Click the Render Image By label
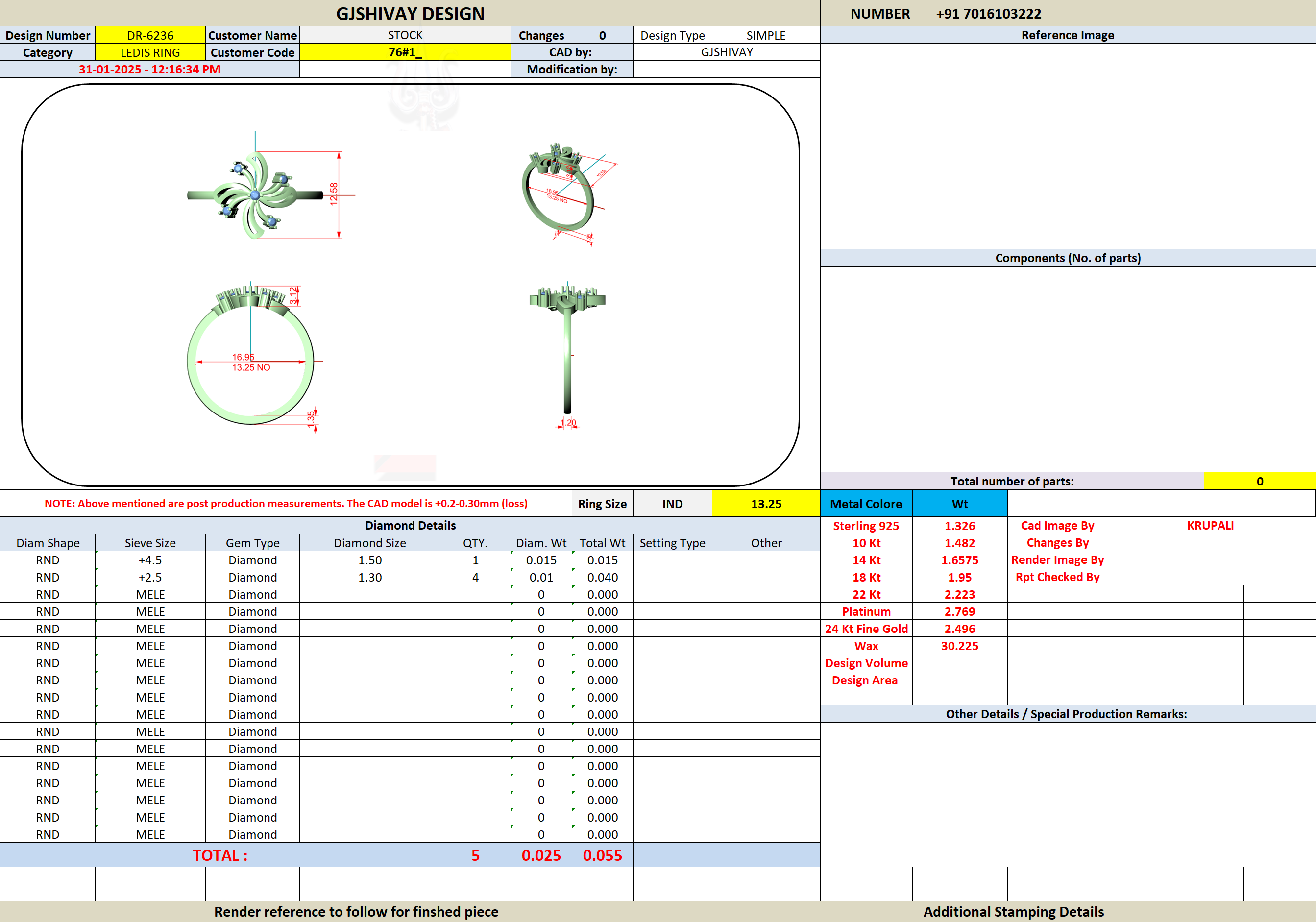Image resolution: width=1316 pixels, height=922 pixels. coord(1057,560)
